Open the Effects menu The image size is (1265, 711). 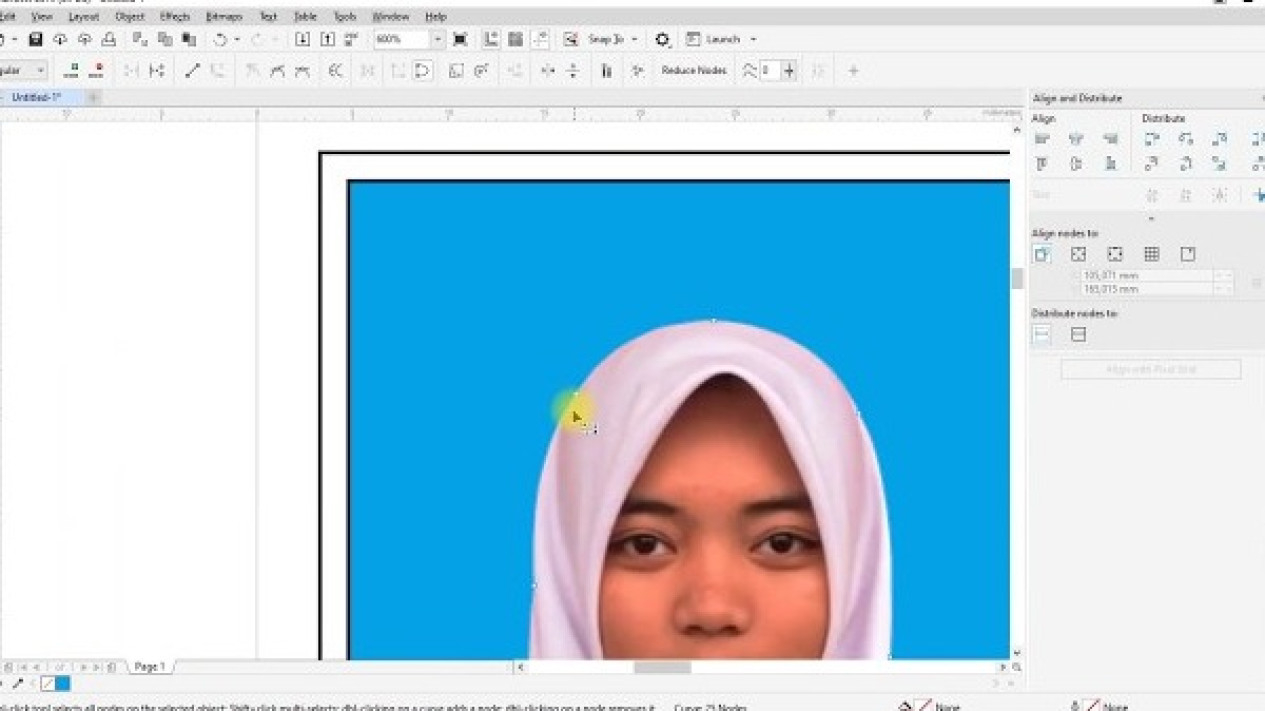175,17
